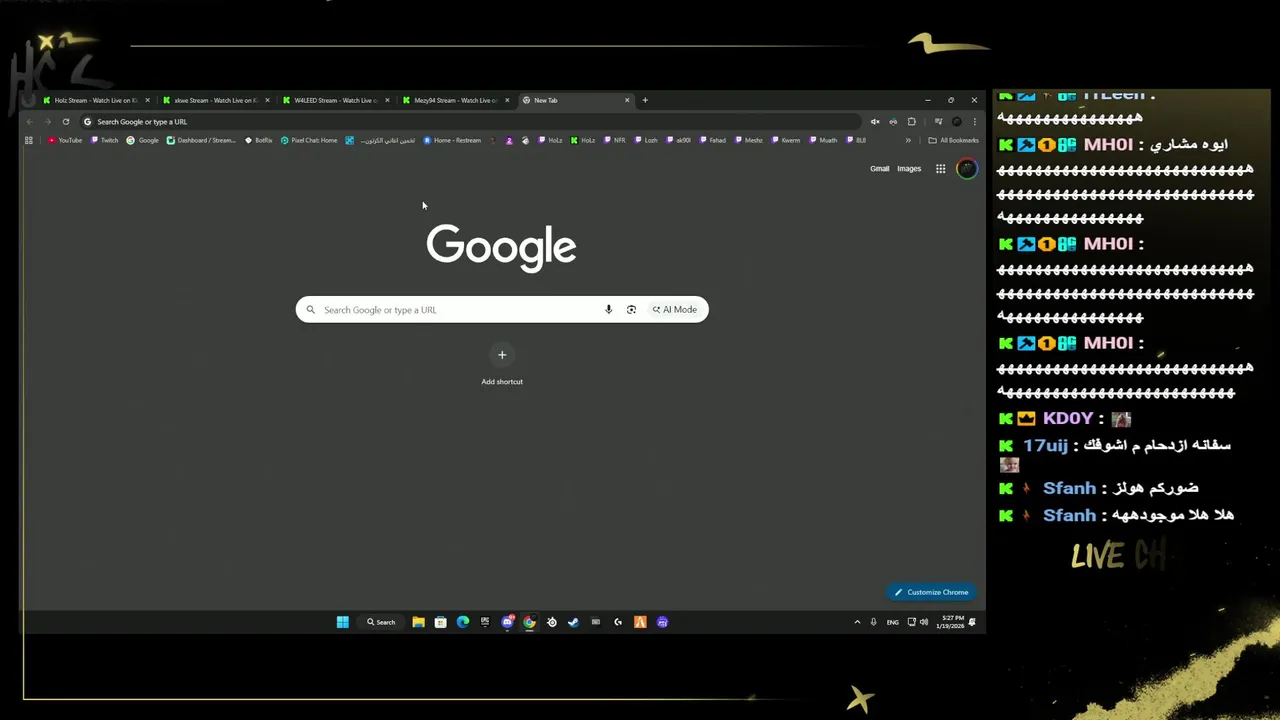Open the Lozh bookmark
Image resolution: width=1280 pixels, height=720 pixels.
coord(645,140)
